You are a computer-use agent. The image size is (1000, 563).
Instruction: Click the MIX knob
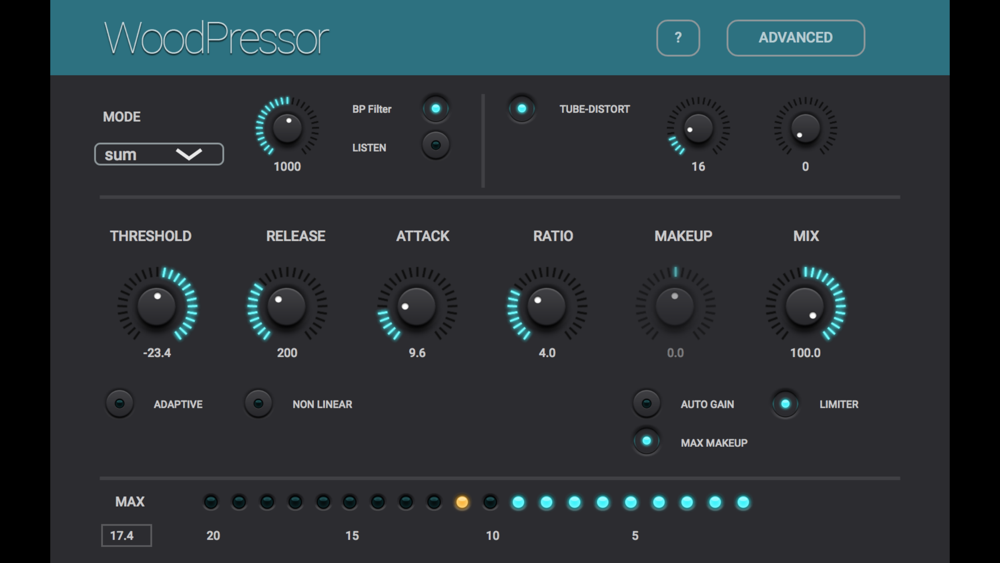(805, 305)
